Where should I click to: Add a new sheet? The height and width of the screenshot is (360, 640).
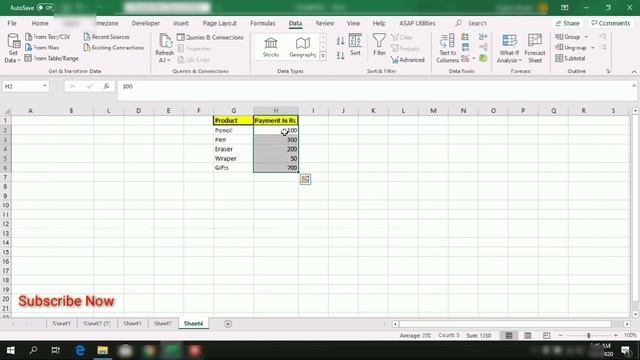228,324
